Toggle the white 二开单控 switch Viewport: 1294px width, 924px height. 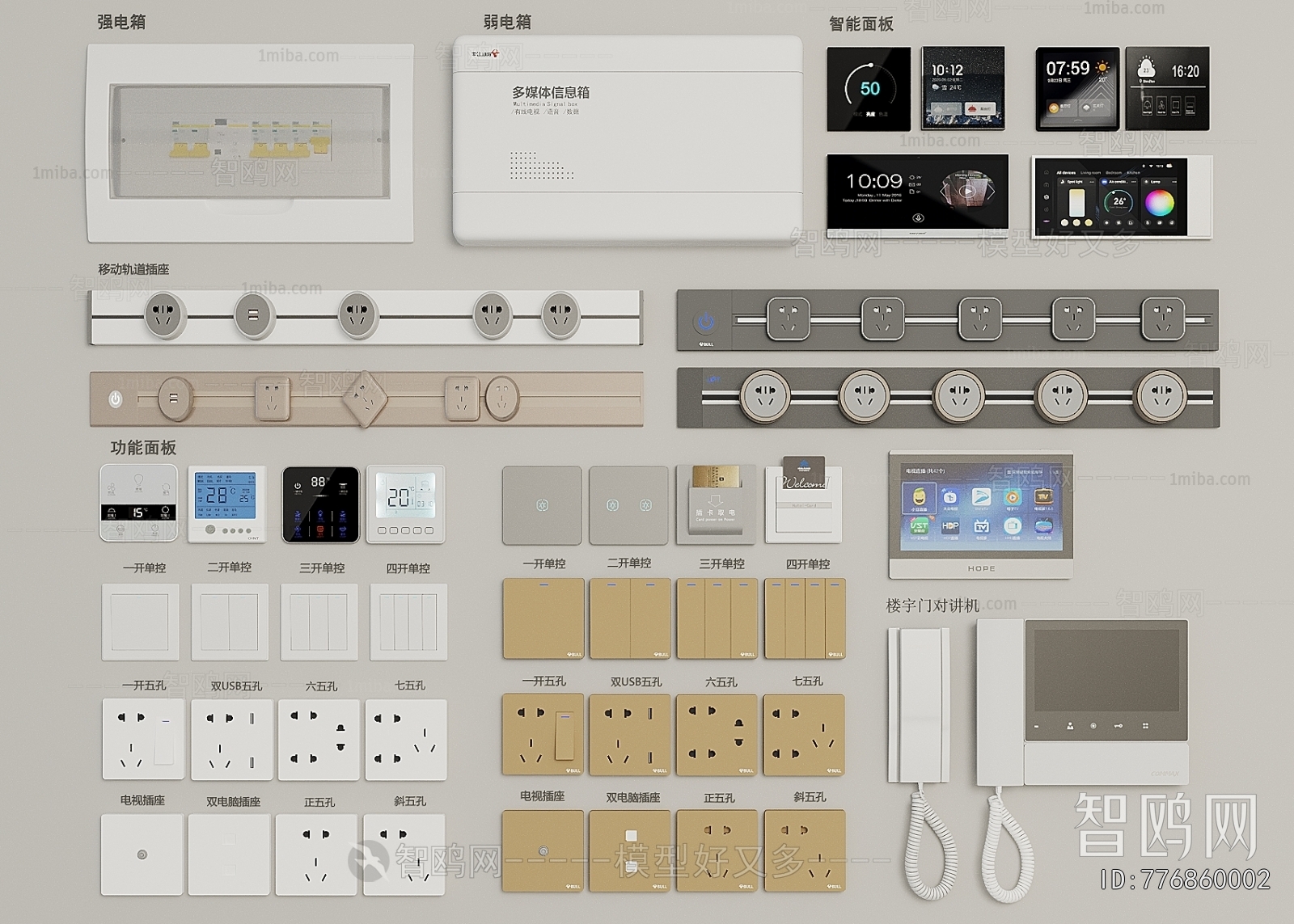click(x=230, y=622)
